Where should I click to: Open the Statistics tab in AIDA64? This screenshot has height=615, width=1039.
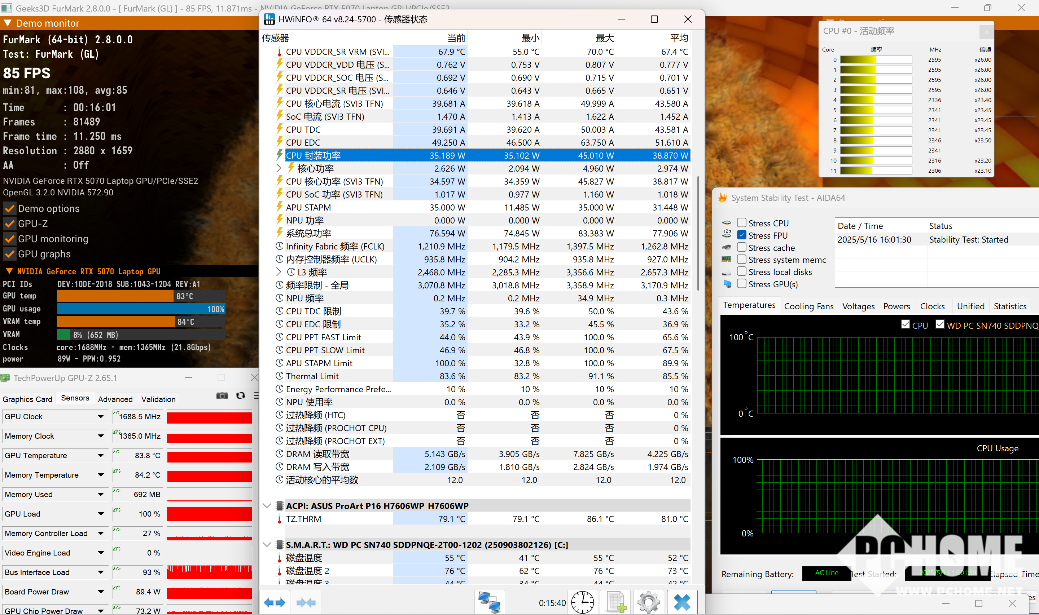click(1010, 306)
